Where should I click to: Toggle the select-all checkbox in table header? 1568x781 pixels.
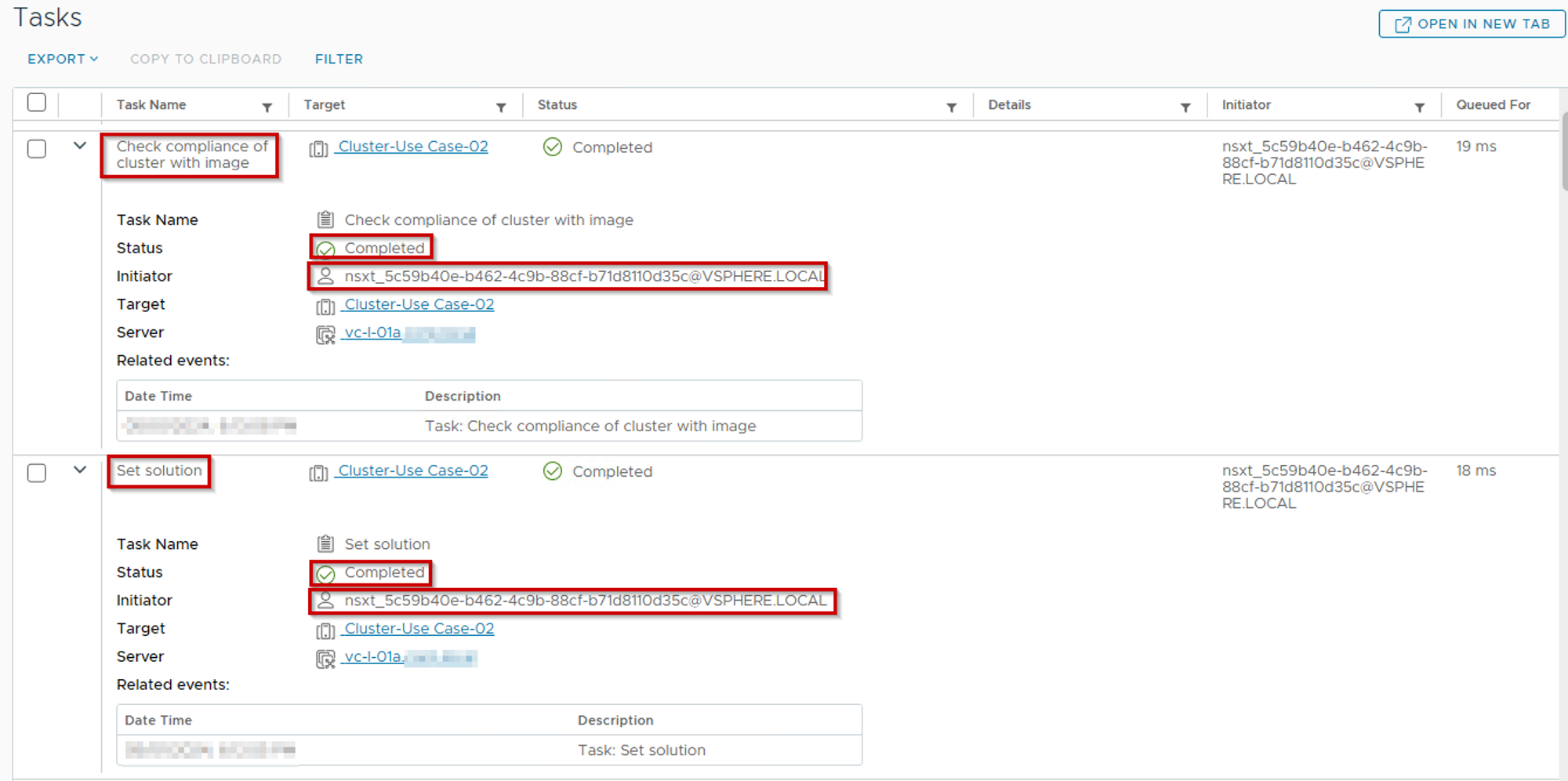click(x=37, y=103)
